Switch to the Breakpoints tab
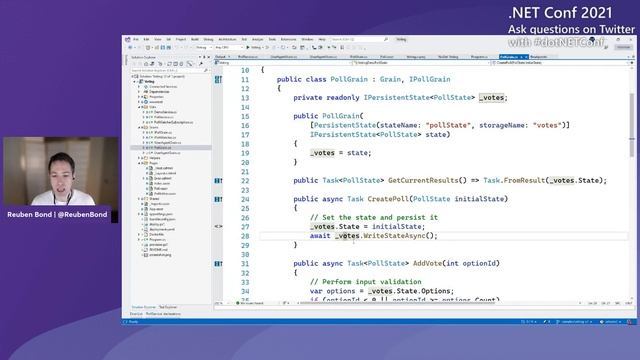This screenshot has width=640, height=360. point(539,57)
